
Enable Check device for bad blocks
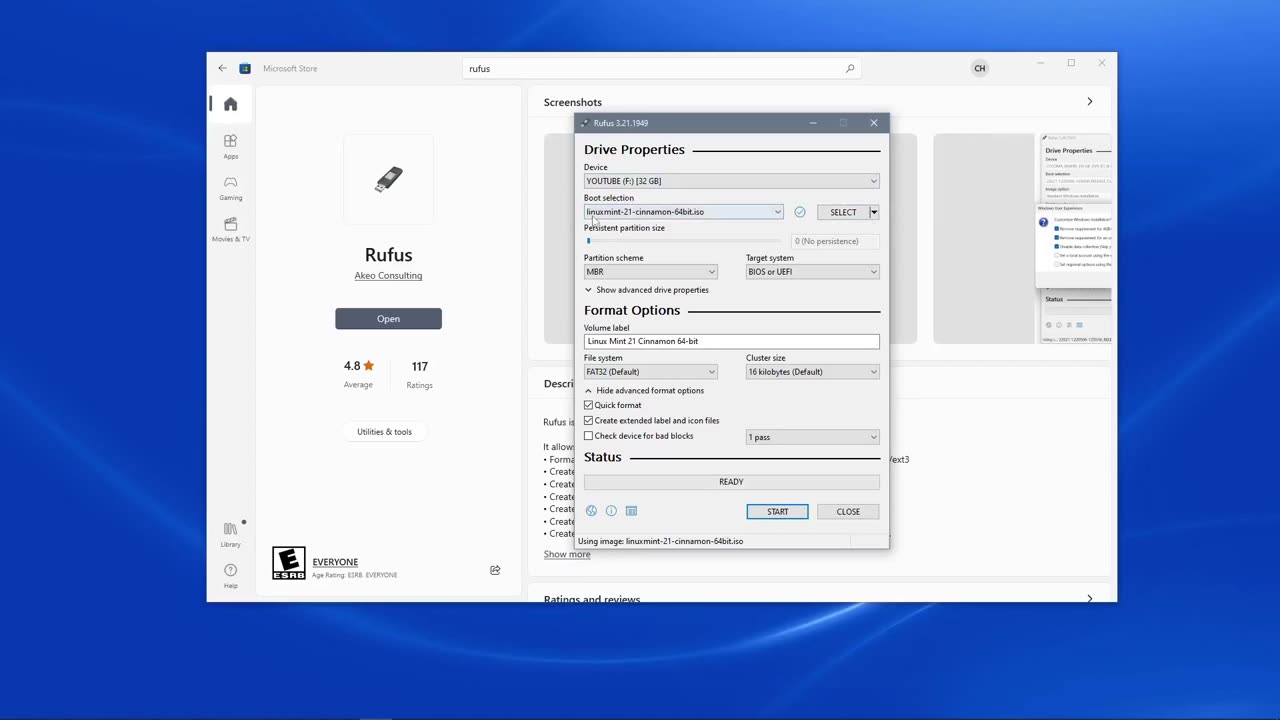[588, 436]
